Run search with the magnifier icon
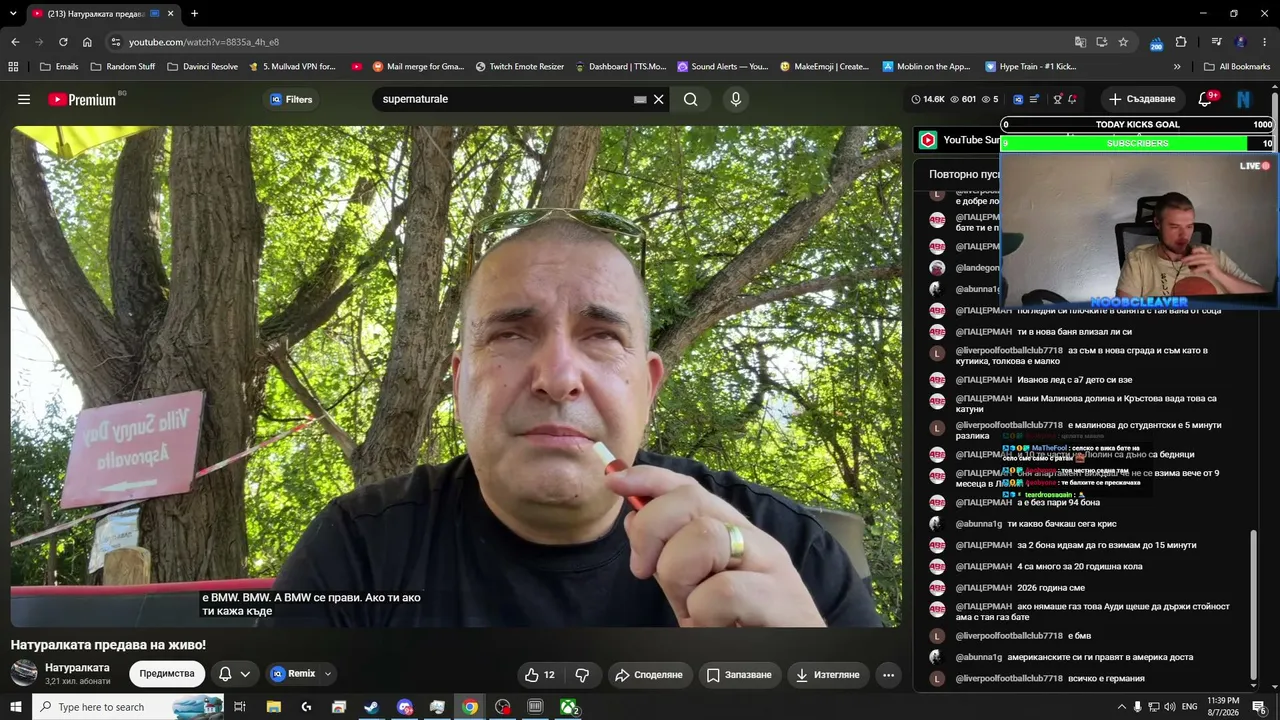The width and height of the screenshot is (1280, 720). [x=691, y=99]
